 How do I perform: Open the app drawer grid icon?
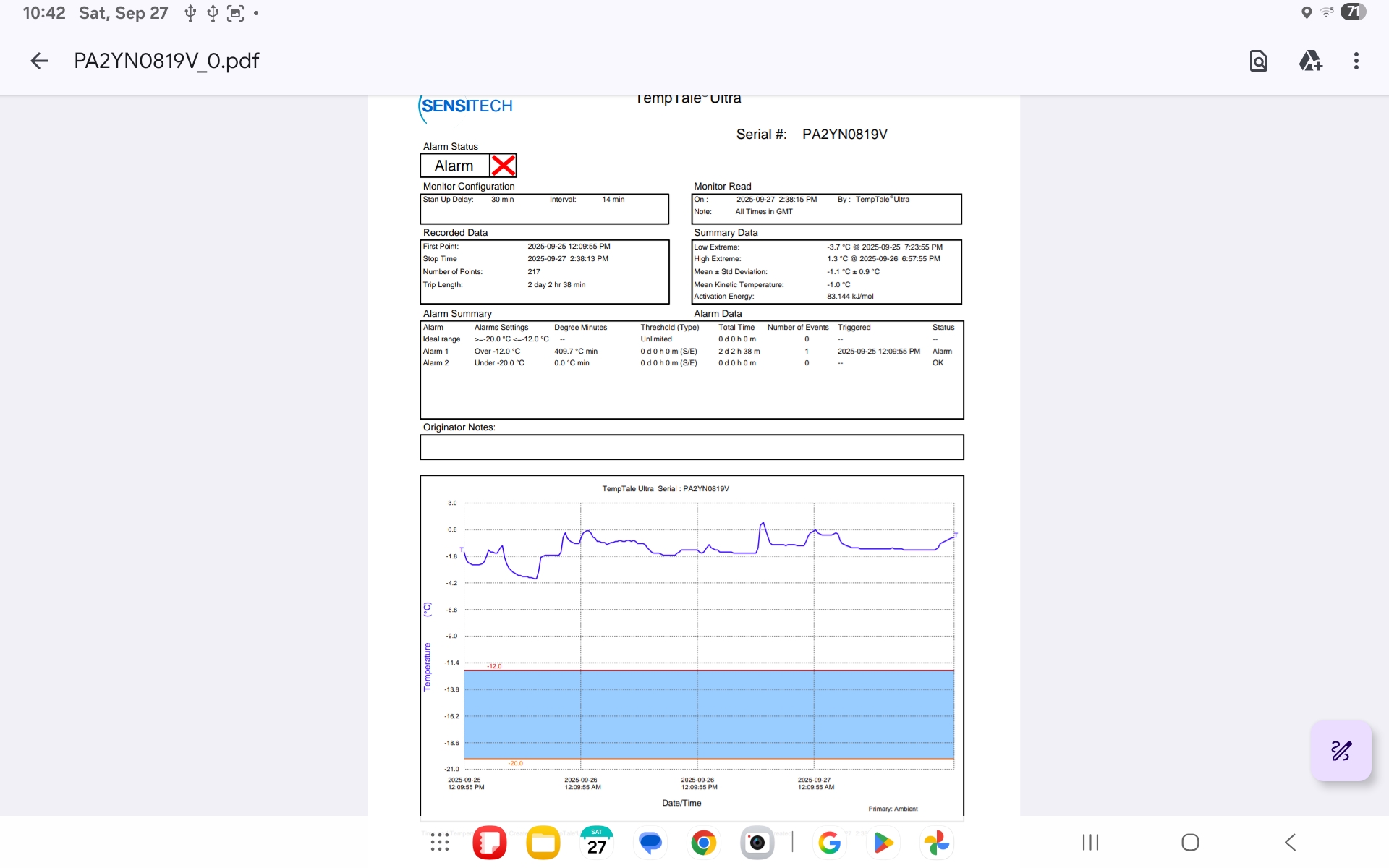(x=439, y=843)
